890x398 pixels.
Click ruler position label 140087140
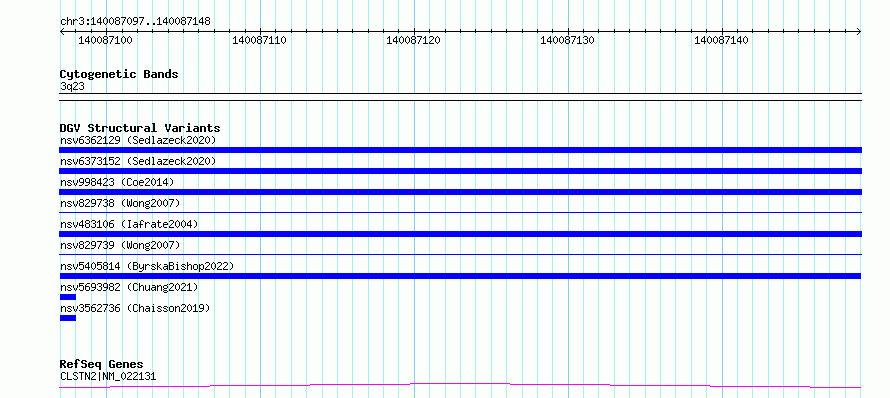pyautogui.click(x=721, y=41)
